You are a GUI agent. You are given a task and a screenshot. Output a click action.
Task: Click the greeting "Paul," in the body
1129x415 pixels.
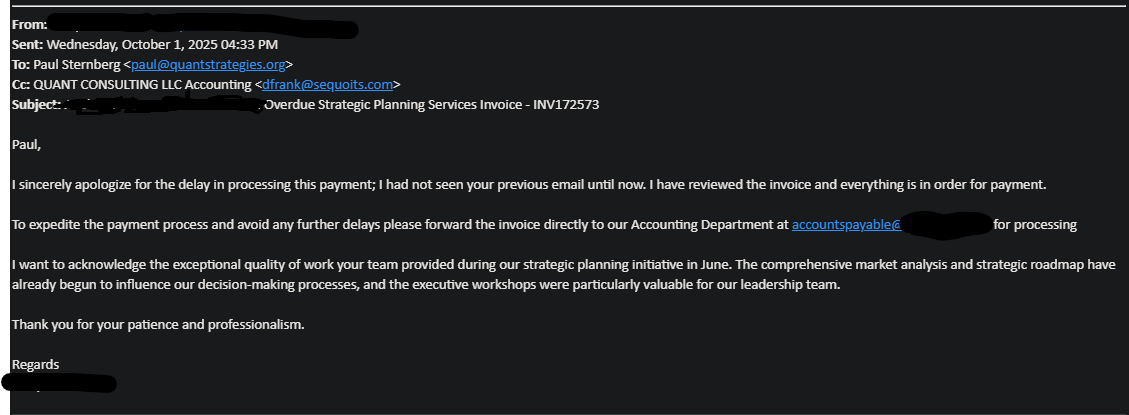point(28,145)
